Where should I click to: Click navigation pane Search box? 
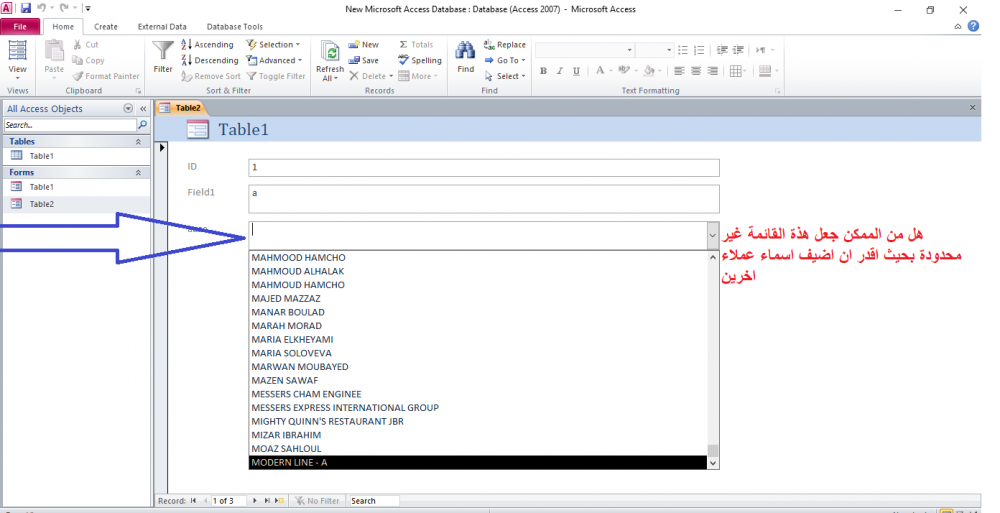70,125
